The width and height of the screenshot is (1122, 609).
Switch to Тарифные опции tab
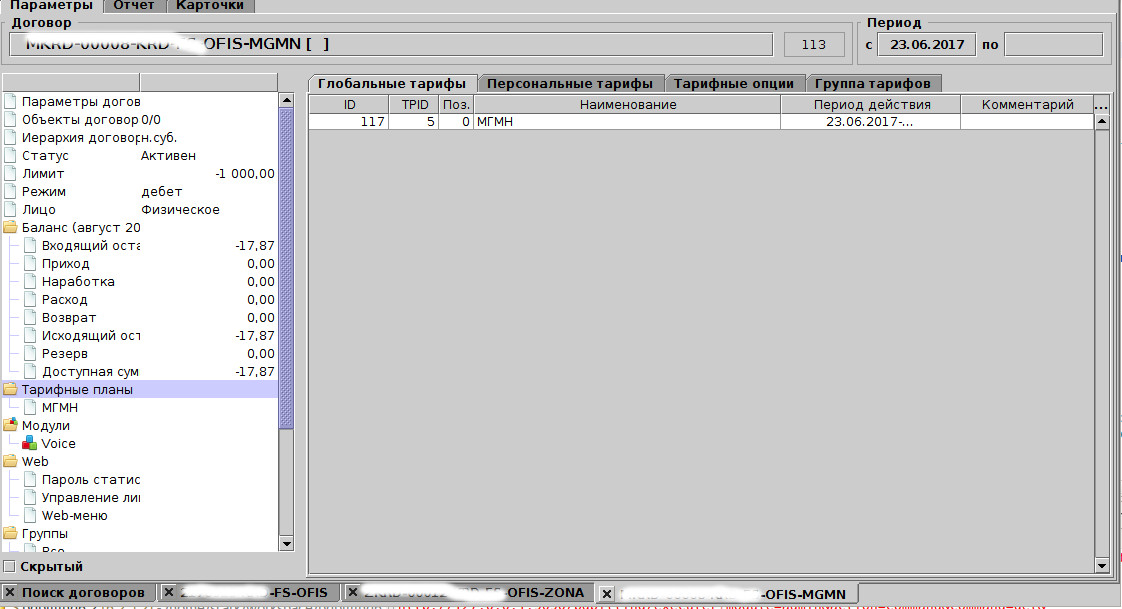point(733,83)
